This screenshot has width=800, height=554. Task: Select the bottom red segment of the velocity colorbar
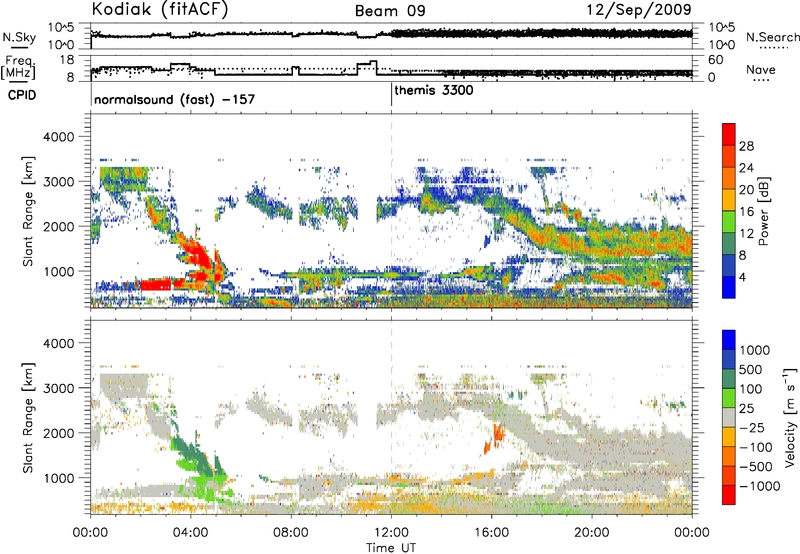[729, 495]
